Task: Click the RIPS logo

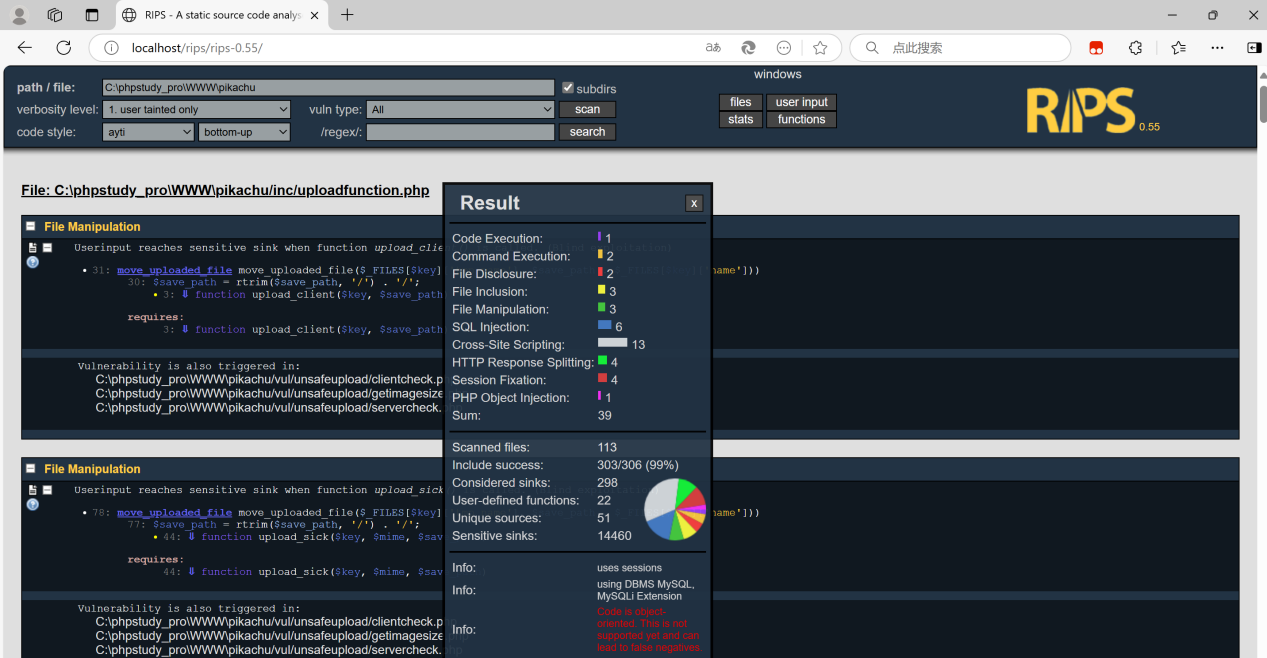Action: coord(1080,111)
